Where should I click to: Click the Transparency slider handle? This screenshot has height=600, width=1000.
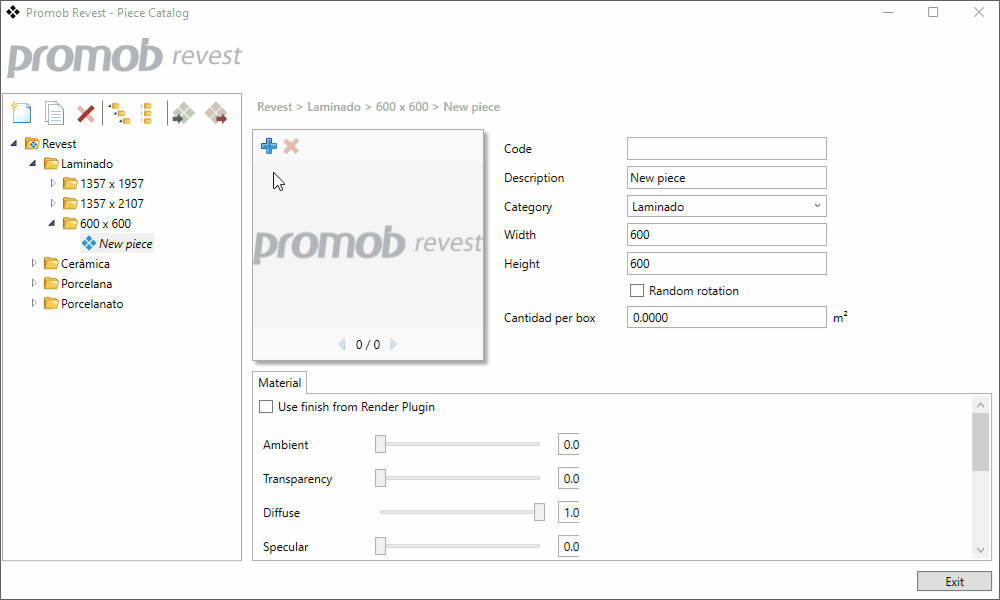pyautogui.click(x=381, y=478)
